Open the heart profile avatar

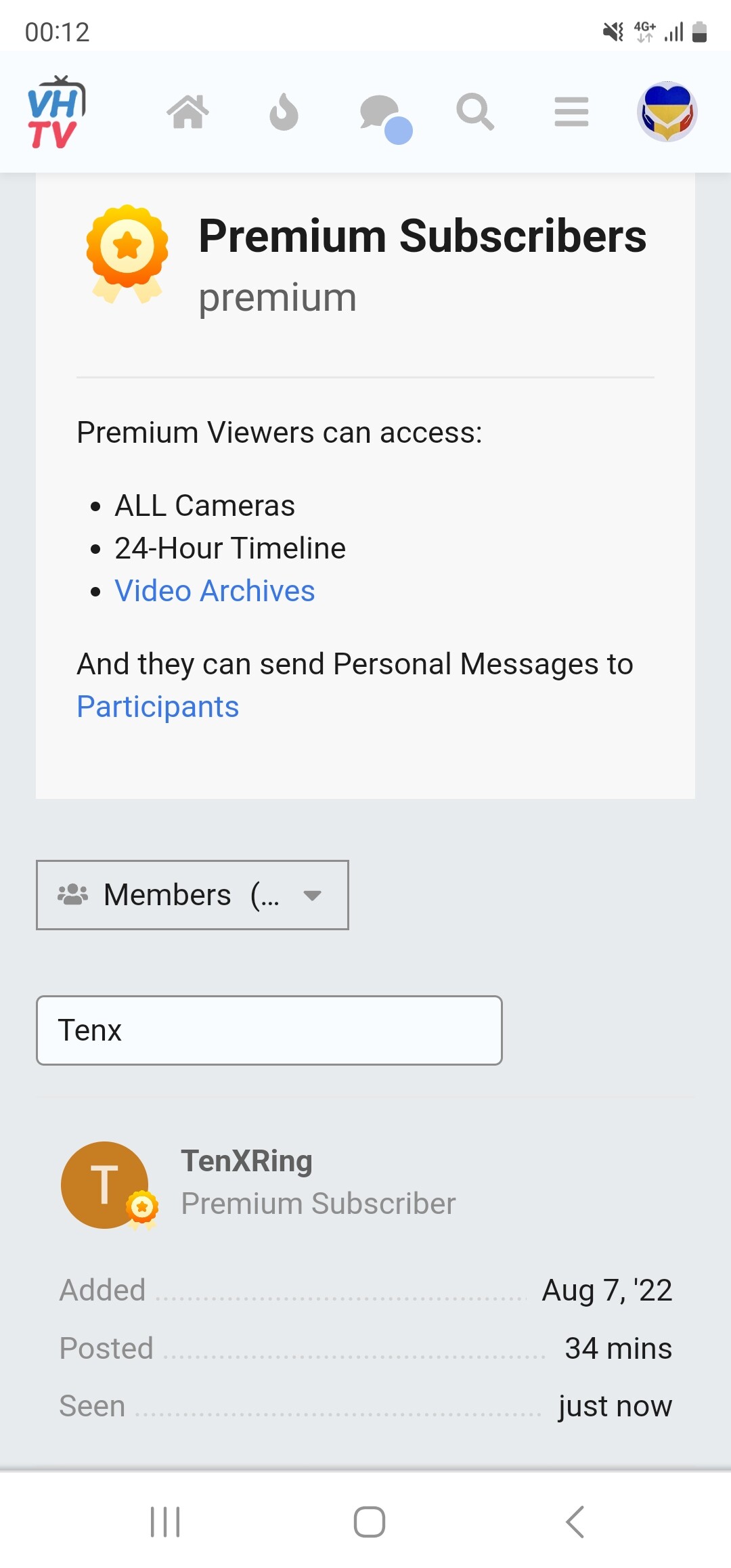coord(667,112)
